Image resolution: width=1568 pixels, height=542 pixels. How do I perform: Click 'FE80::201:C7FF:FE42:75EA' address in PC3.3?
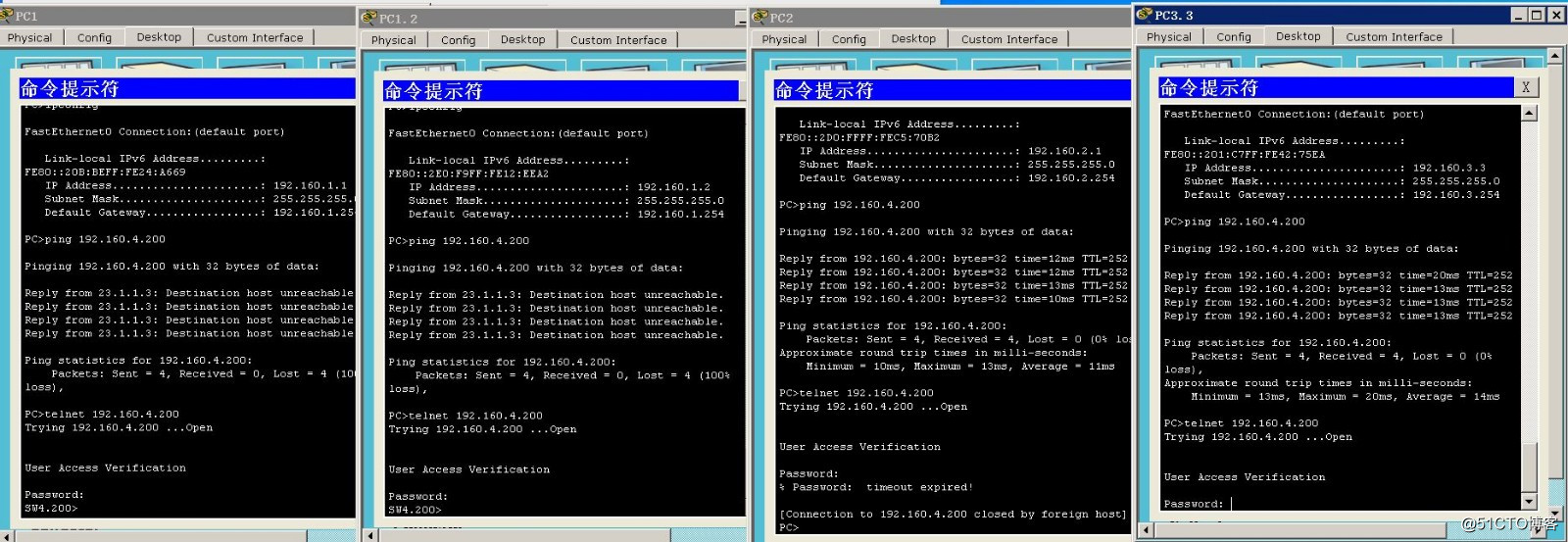coord(1245,154)
